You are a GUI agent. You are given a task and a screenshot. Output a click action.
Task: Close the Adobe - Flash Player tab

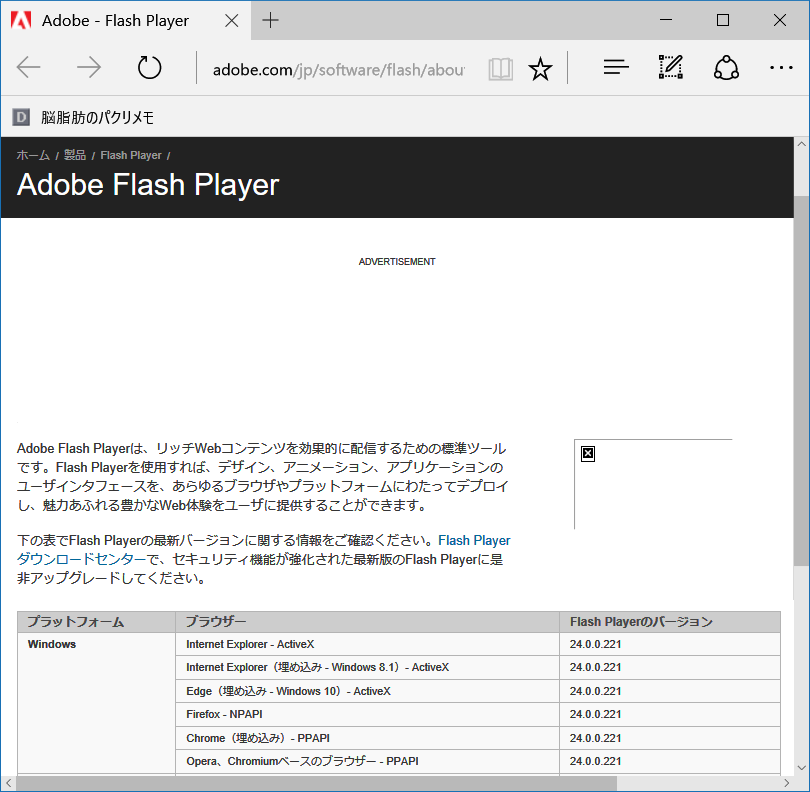232,21
